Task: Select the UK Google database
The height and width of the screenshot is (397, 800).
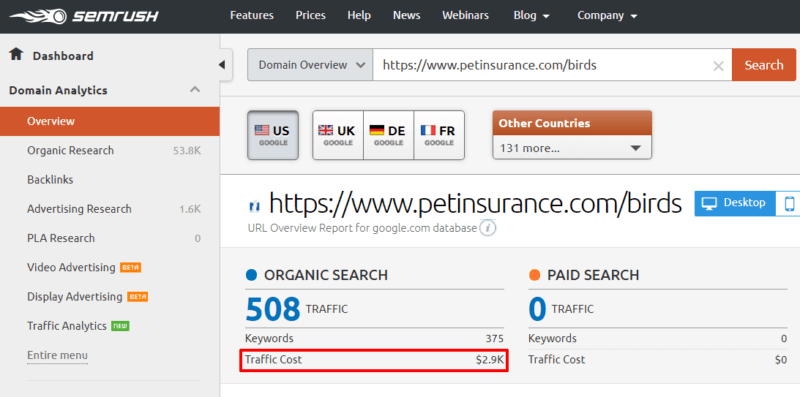Action: [x=338, y=135]
